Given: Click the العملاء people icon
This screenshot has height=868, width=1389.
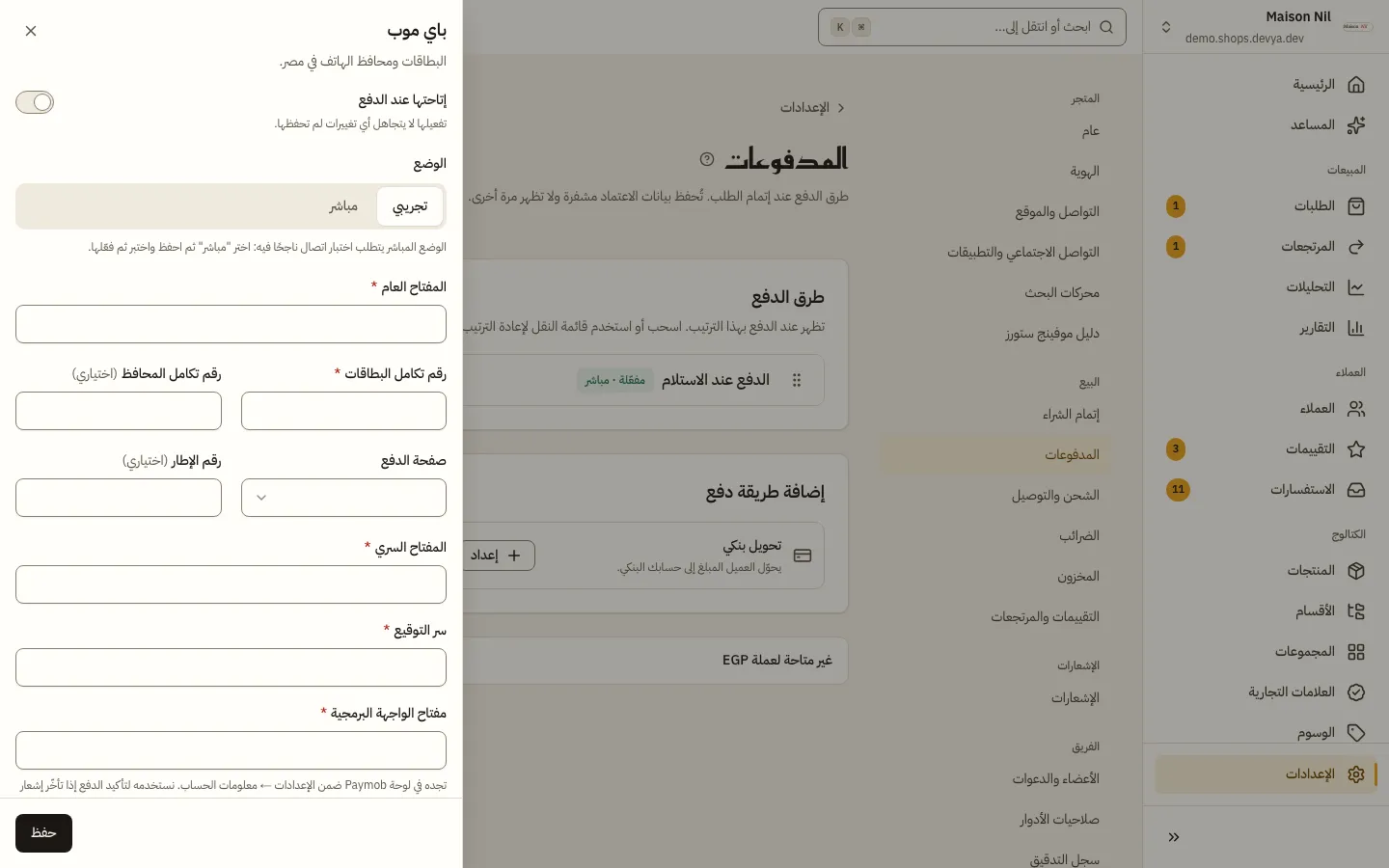Looking at the screenshot, I should click(x=1356, y=409).
